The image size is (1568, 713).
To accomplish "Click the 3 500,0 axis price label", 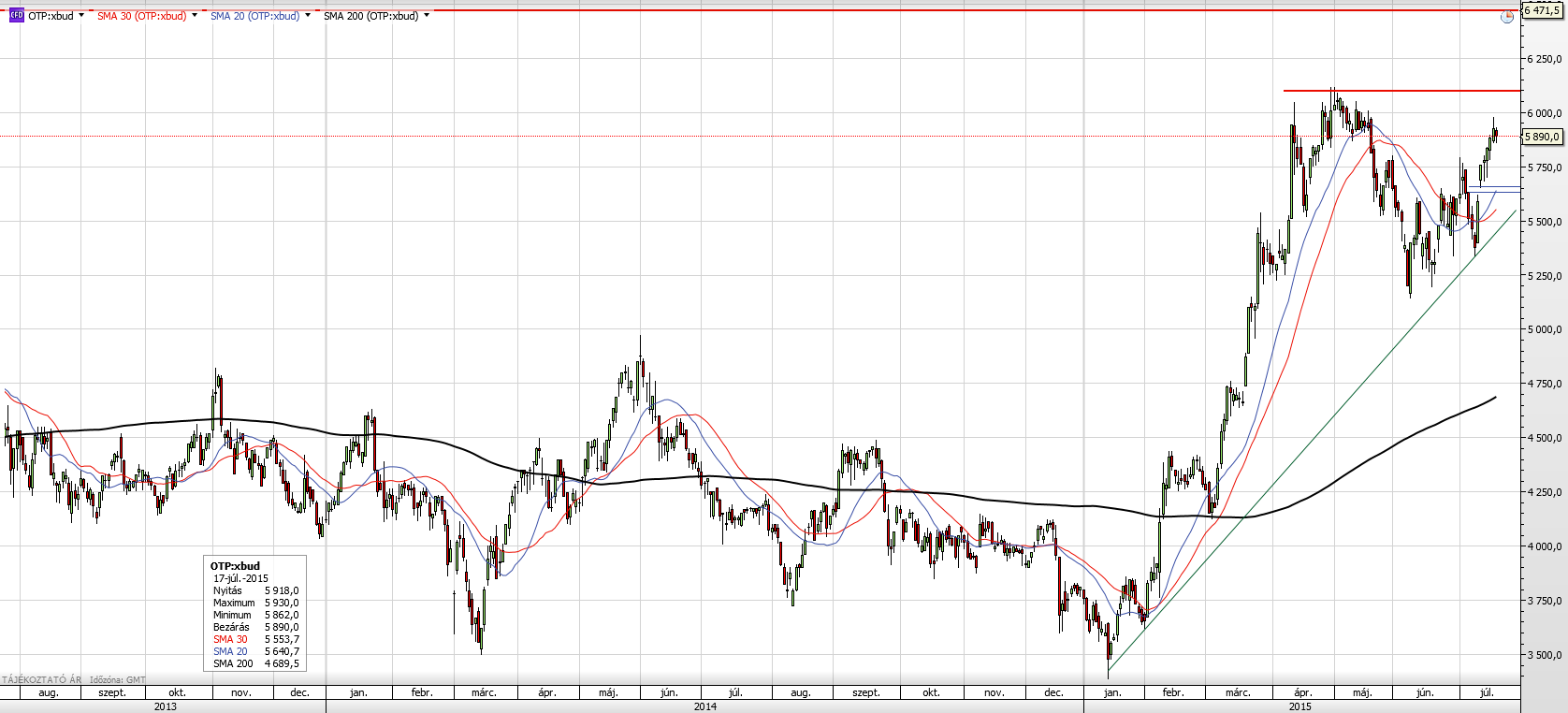I will (x=1544, y=655).
